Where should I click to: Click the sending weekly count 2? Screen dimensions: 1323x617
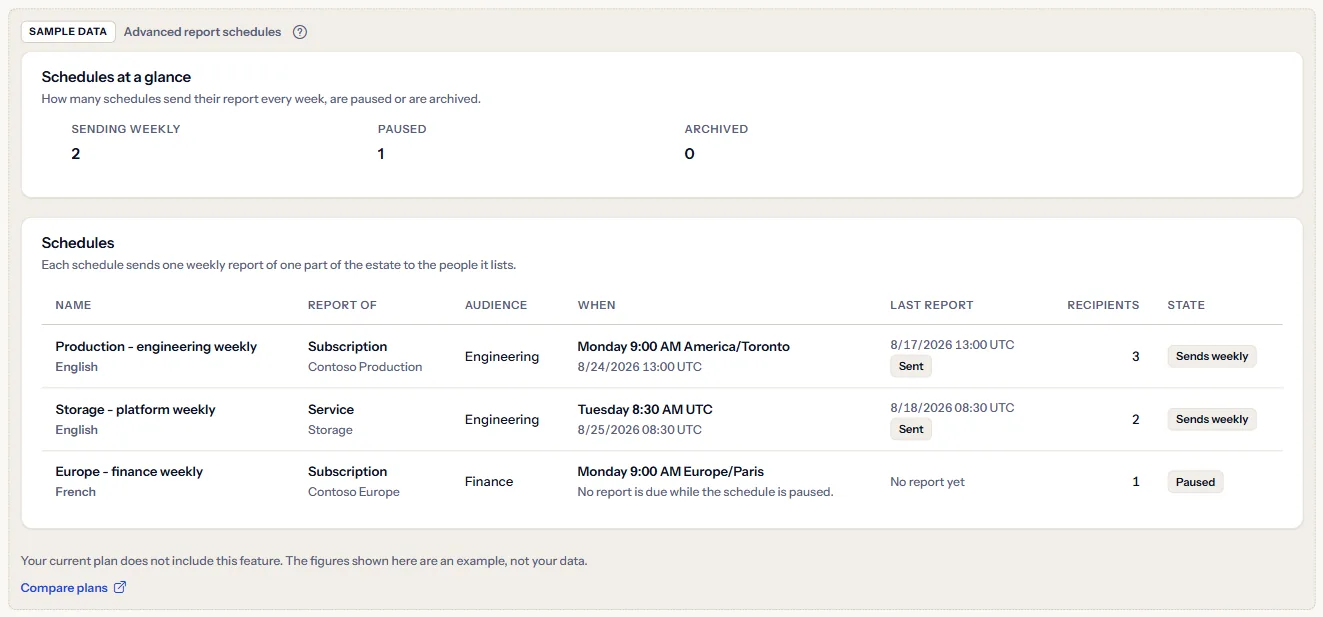coord(76,154)
